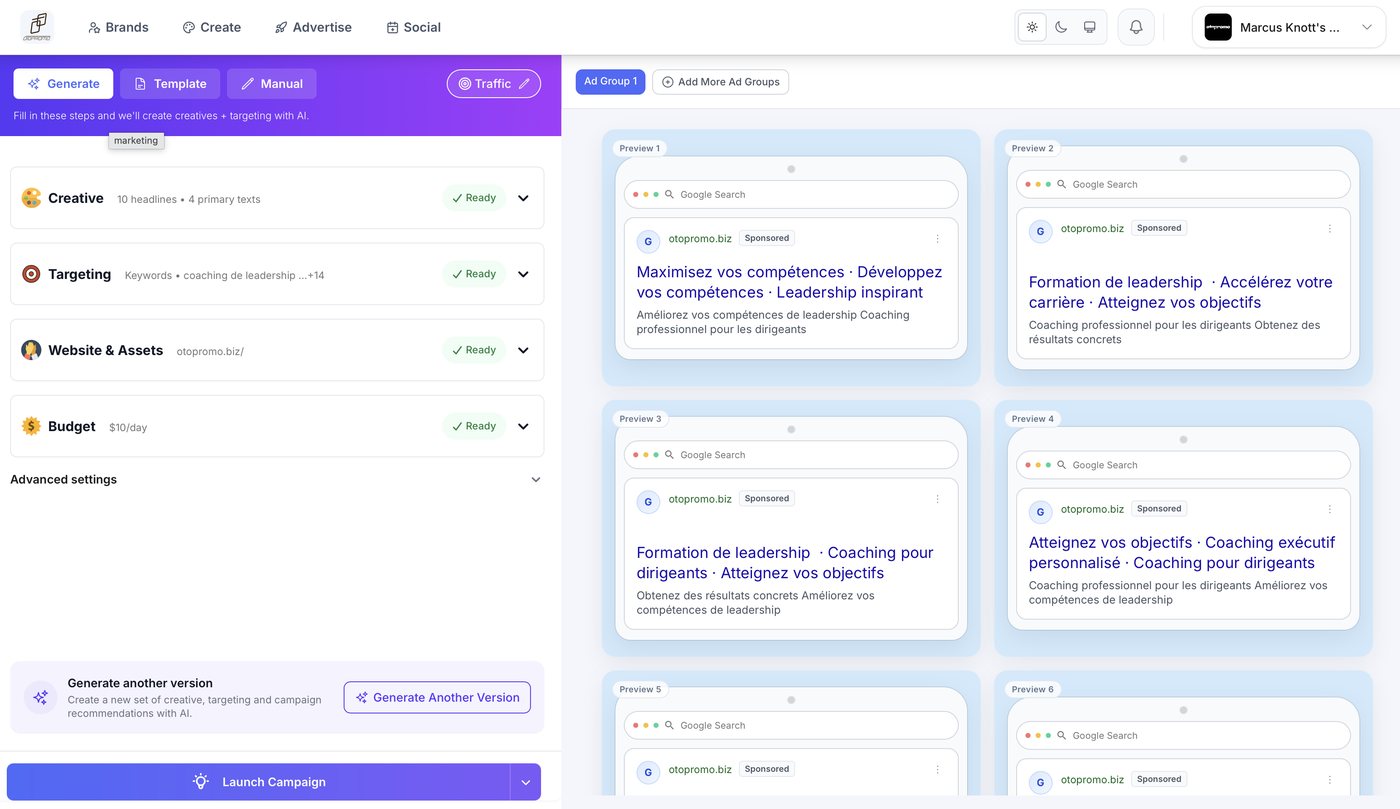This screenshot has width=1400, height=809.
Task: Click the G favicon in Preview 2
Action: click(1040, 231)
